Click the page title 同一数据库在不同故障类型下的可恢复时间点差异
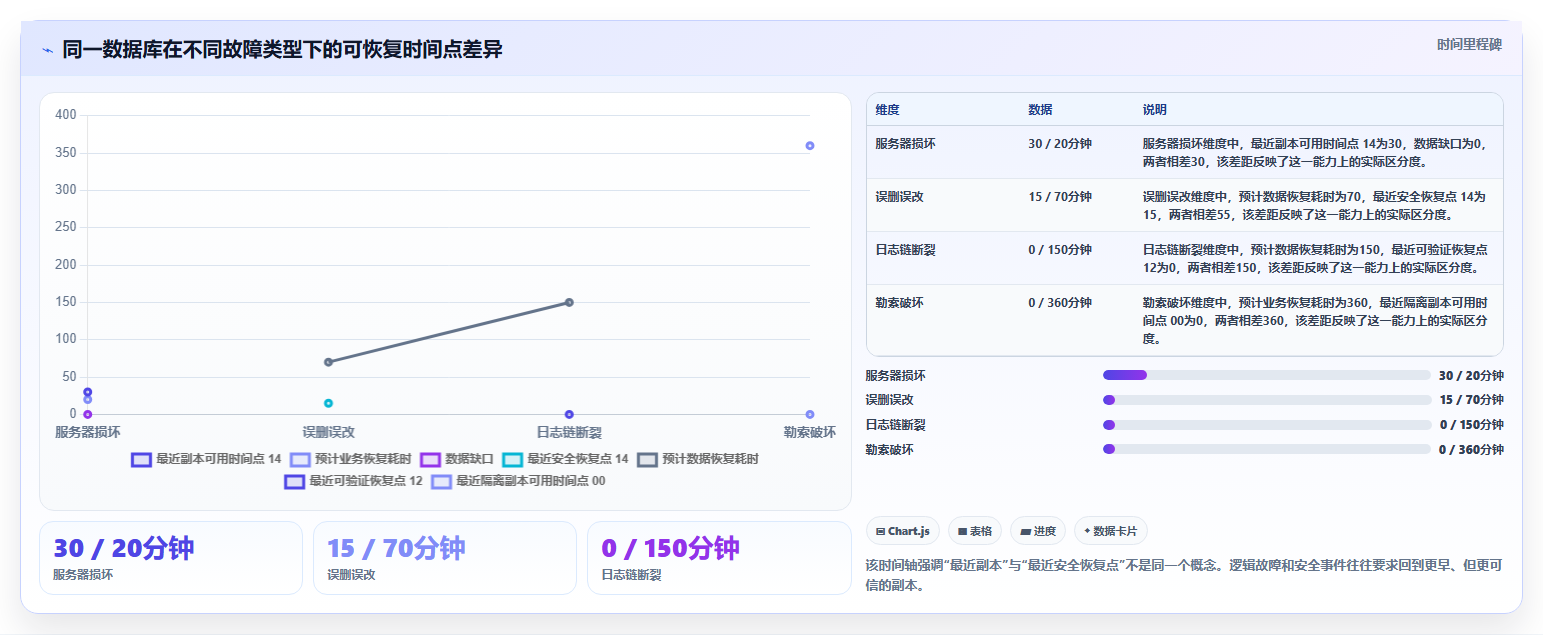The image size is (1543, 635). (282, 50)
